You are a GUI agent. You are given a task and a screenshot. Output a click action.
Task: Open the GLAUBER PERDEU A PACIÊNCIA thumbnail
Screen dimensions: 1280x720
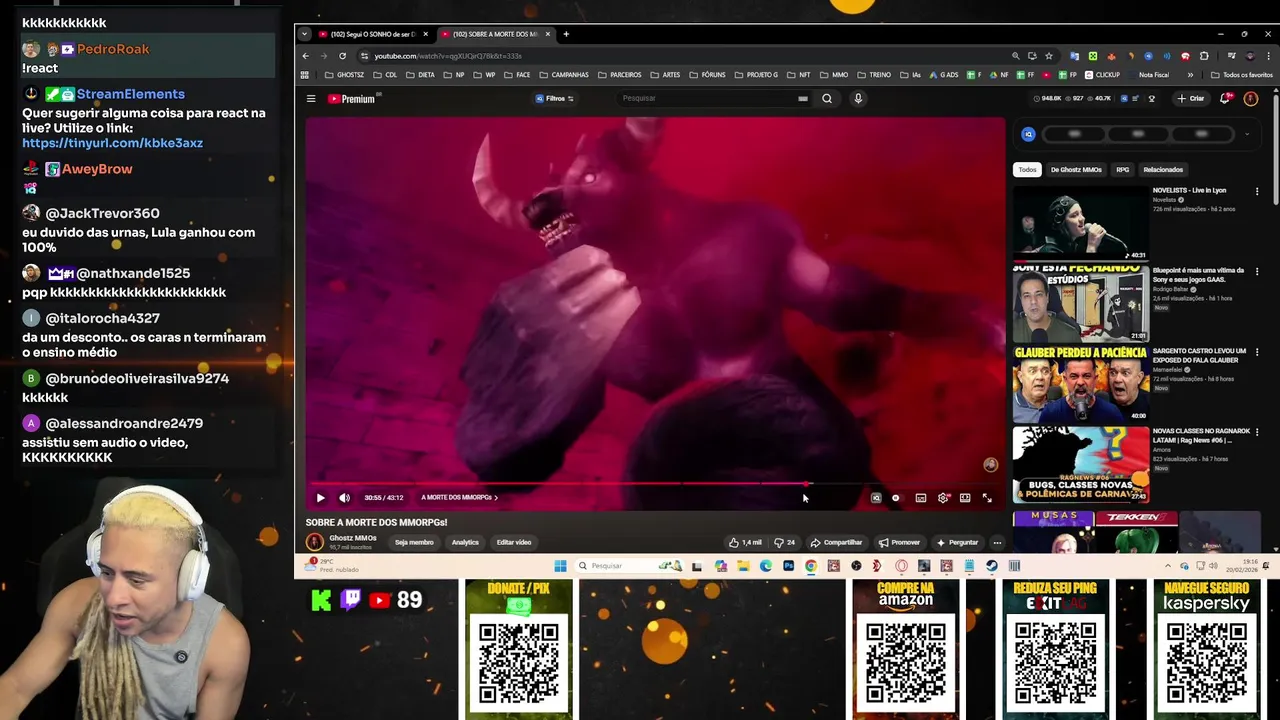tap(1081, 385)
